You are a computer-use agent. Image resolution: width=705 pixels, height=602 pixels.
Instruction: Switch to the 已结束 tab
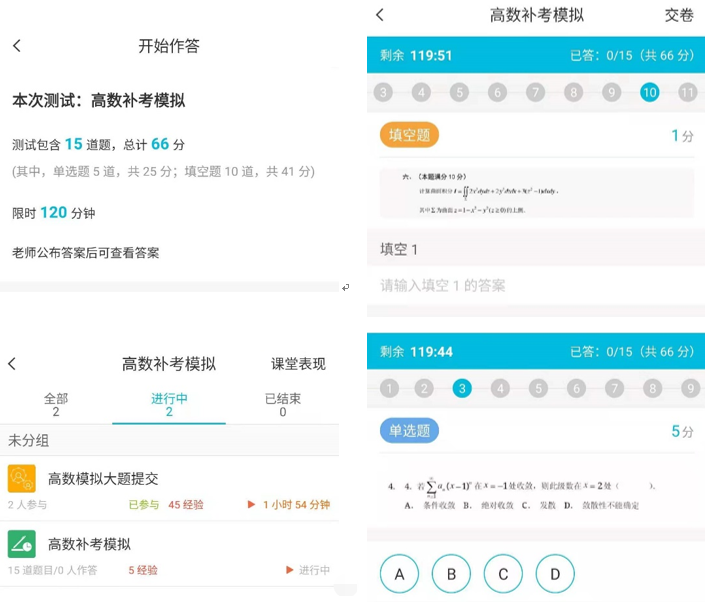point(282,405)
